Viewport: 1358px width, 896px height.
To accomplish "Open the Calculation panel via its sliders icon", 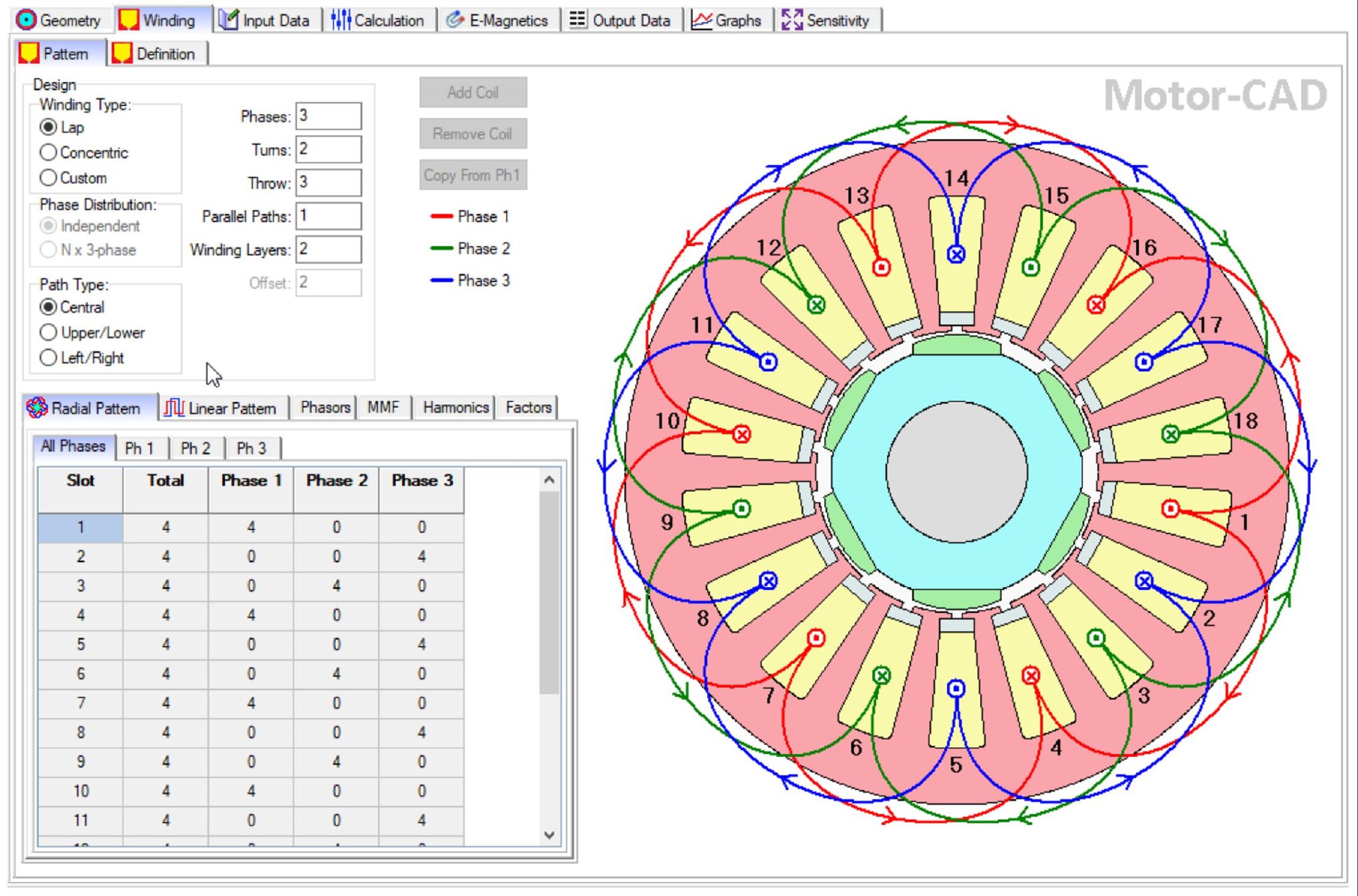I will tap(340, 20).
